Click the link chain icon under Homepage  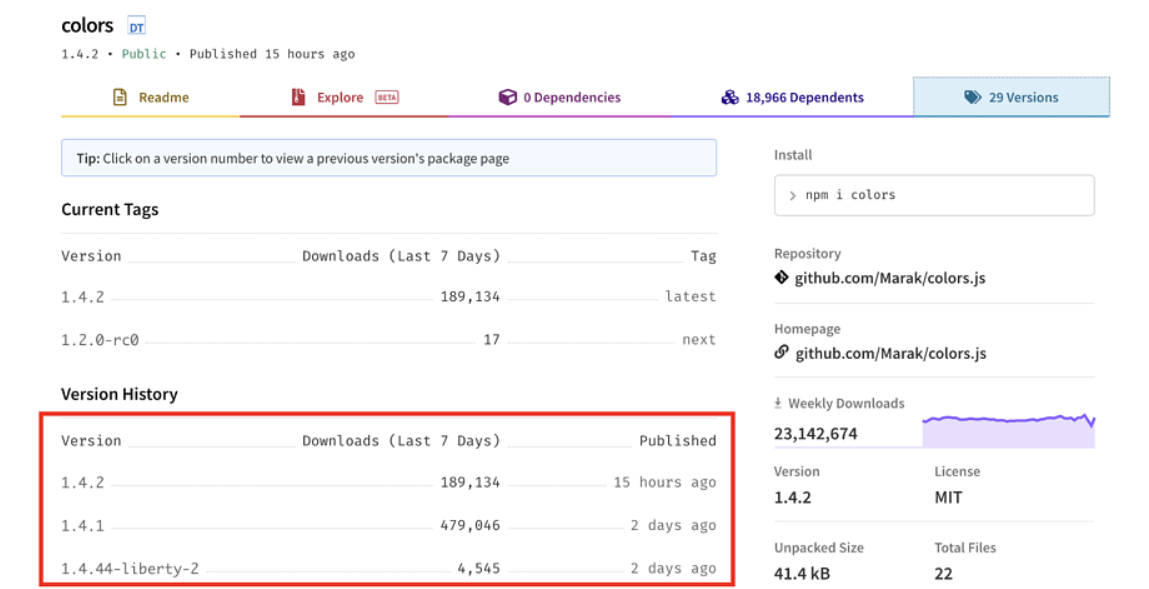(781, 352)
